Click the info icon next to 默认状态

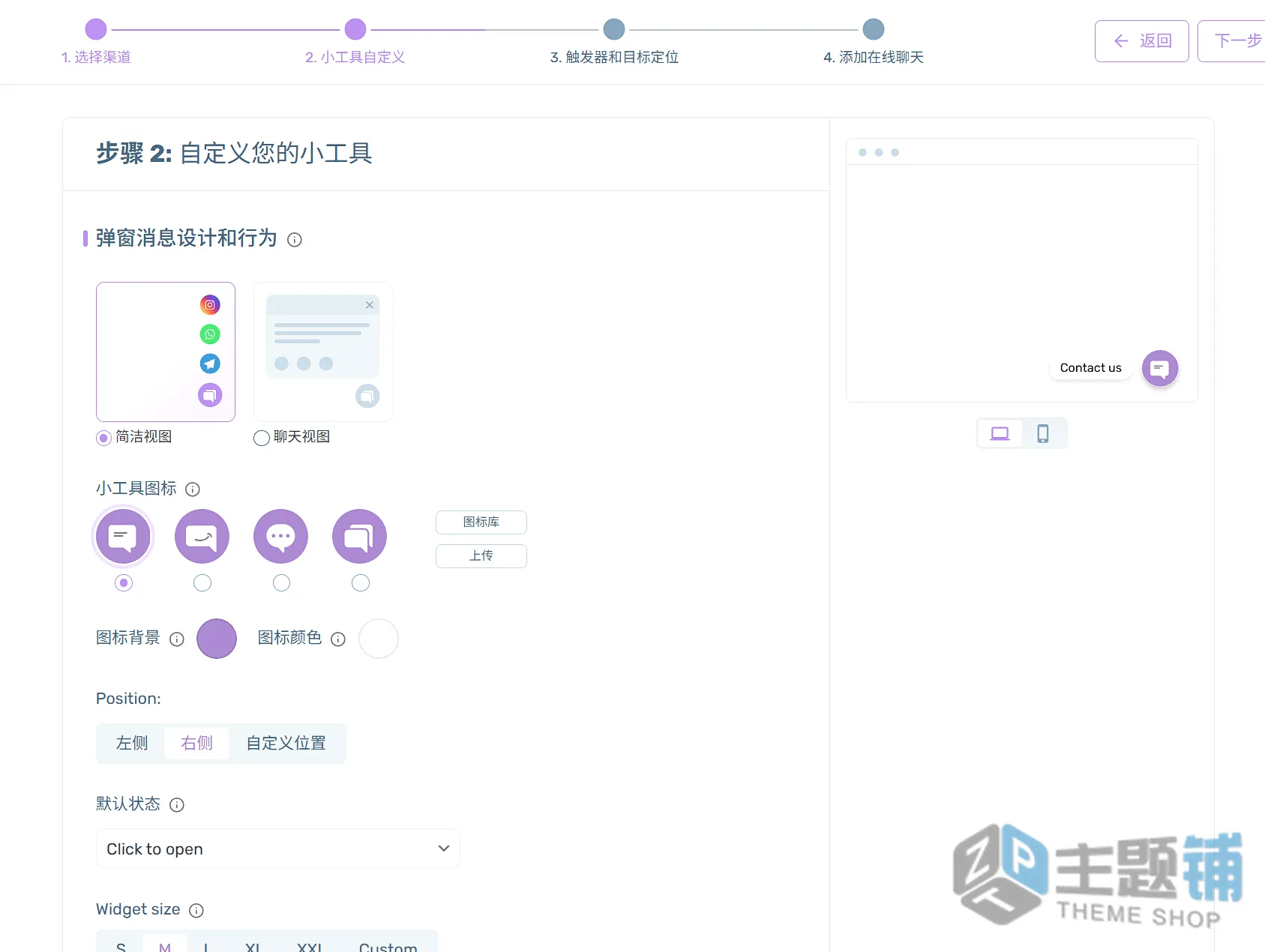pos(177,805)
